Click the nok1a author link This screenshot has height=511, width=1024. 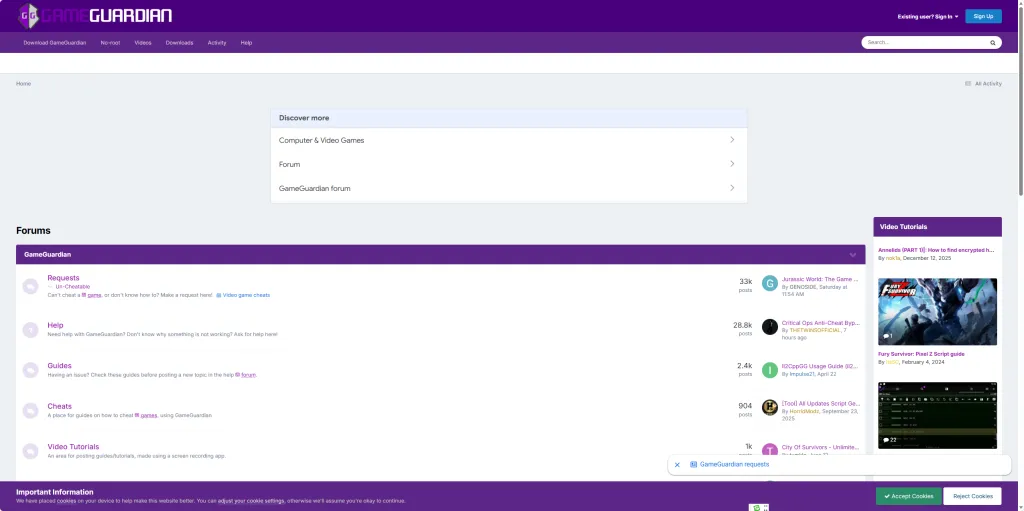point(893,258)
